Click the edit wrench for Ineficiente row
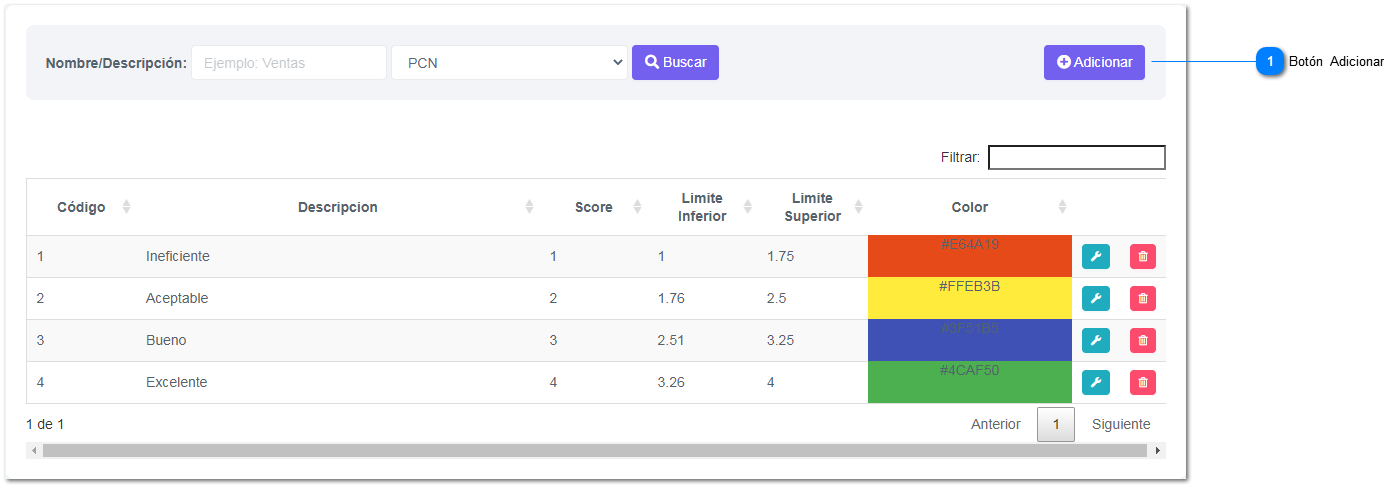This screenshot has height=488, width=1400. pos(1096,257)
